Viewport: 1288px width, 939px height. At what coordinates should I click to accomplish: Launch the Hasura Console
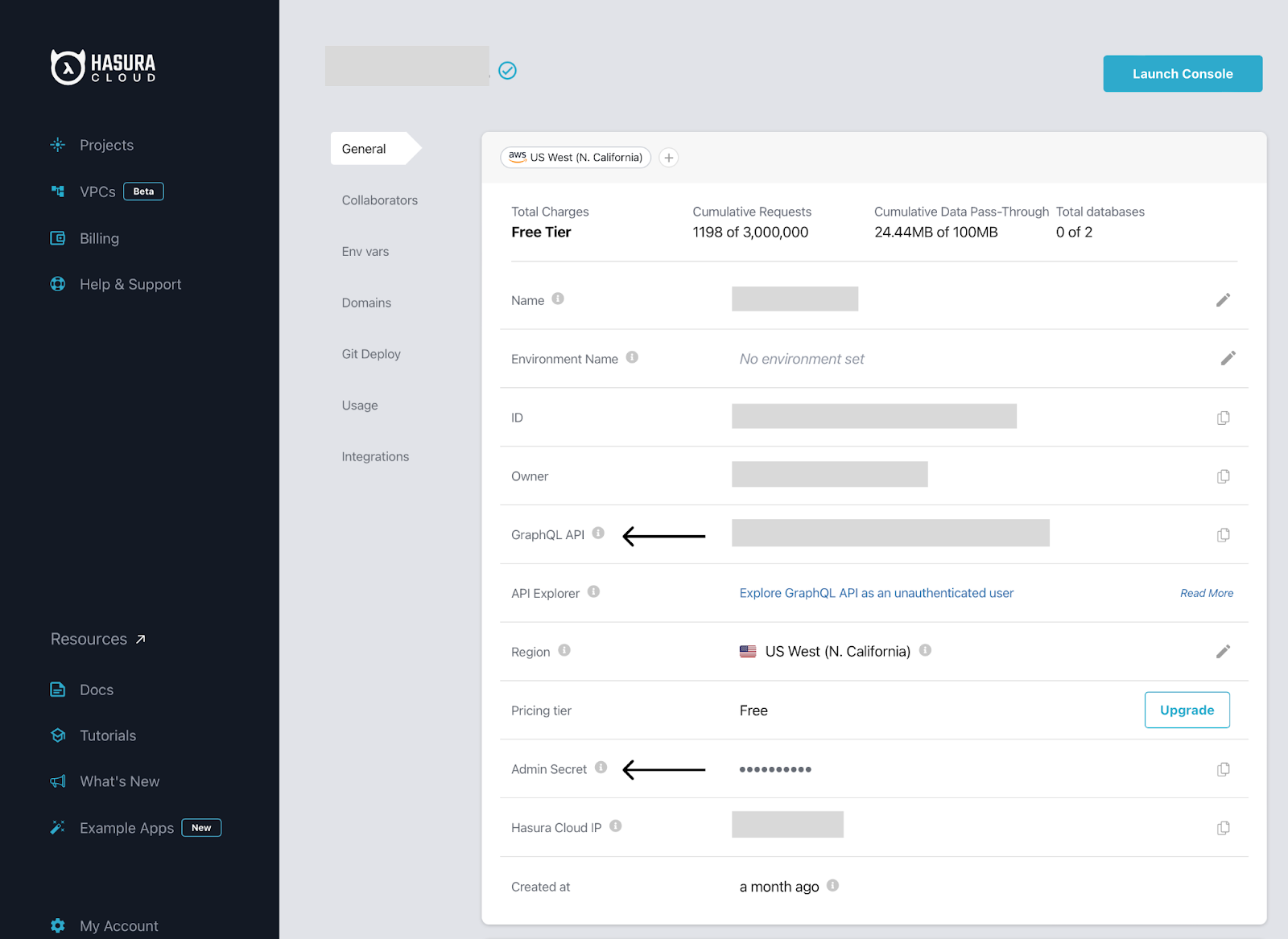tap(1183, 74)
